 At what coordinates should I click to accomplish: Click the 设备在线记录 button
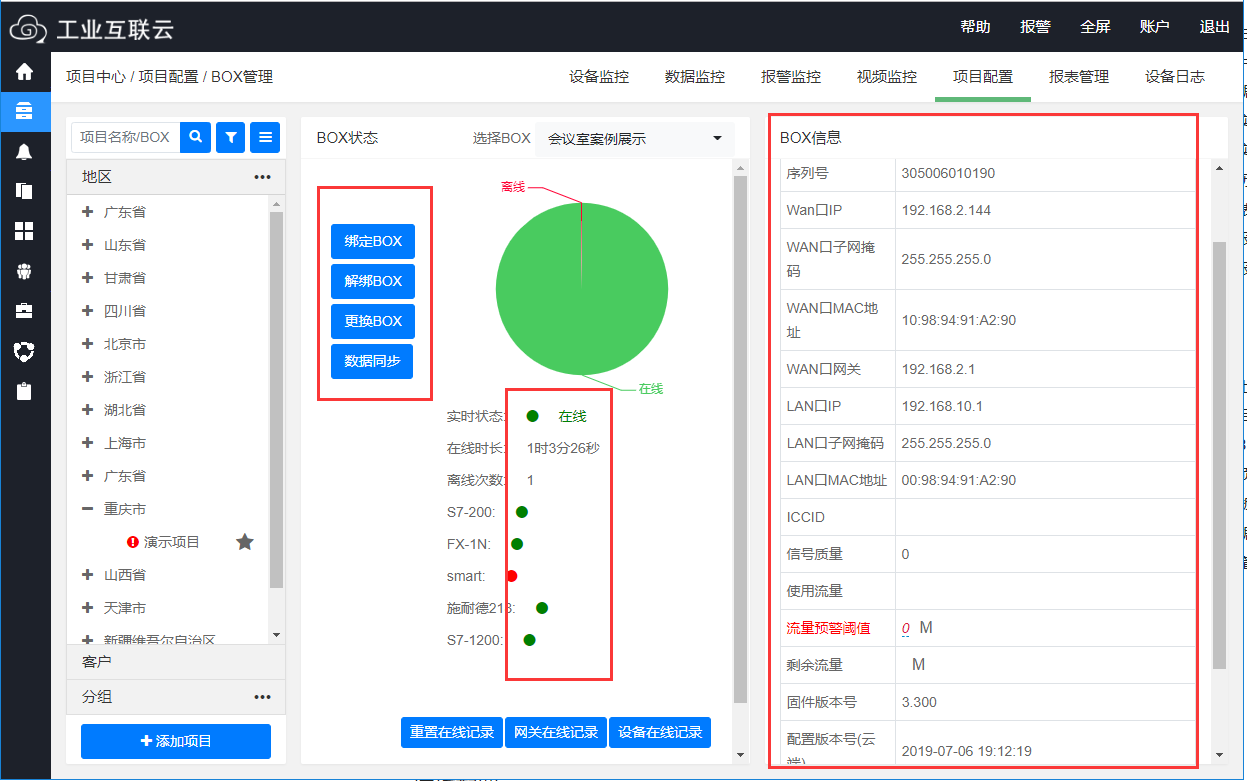pos(660,732)
